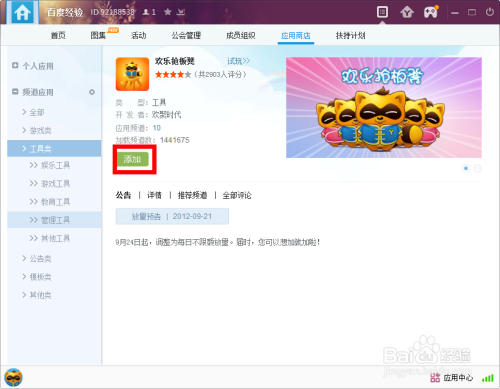Image resolution: width=500 pixels, height=389 pixels.
Task: Open the 放量预告 2012-09-21 announcement
Action: (x=172, y=216)
